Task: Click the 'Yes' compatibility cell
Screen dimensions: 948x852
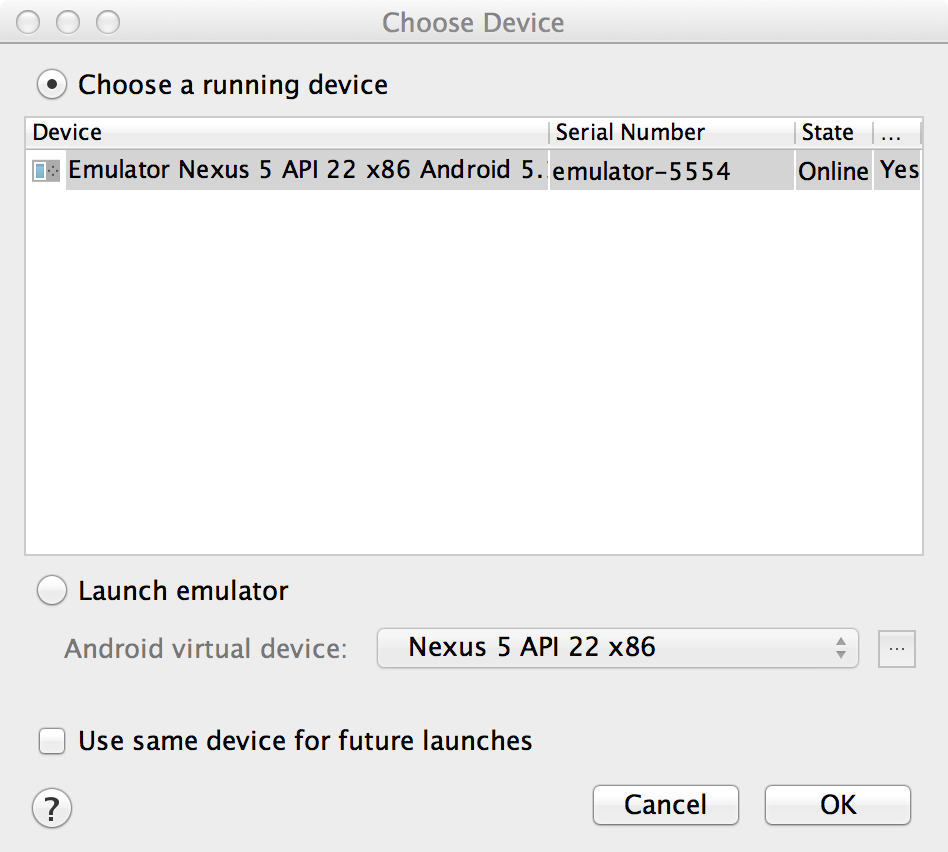Action: point(899,170)
